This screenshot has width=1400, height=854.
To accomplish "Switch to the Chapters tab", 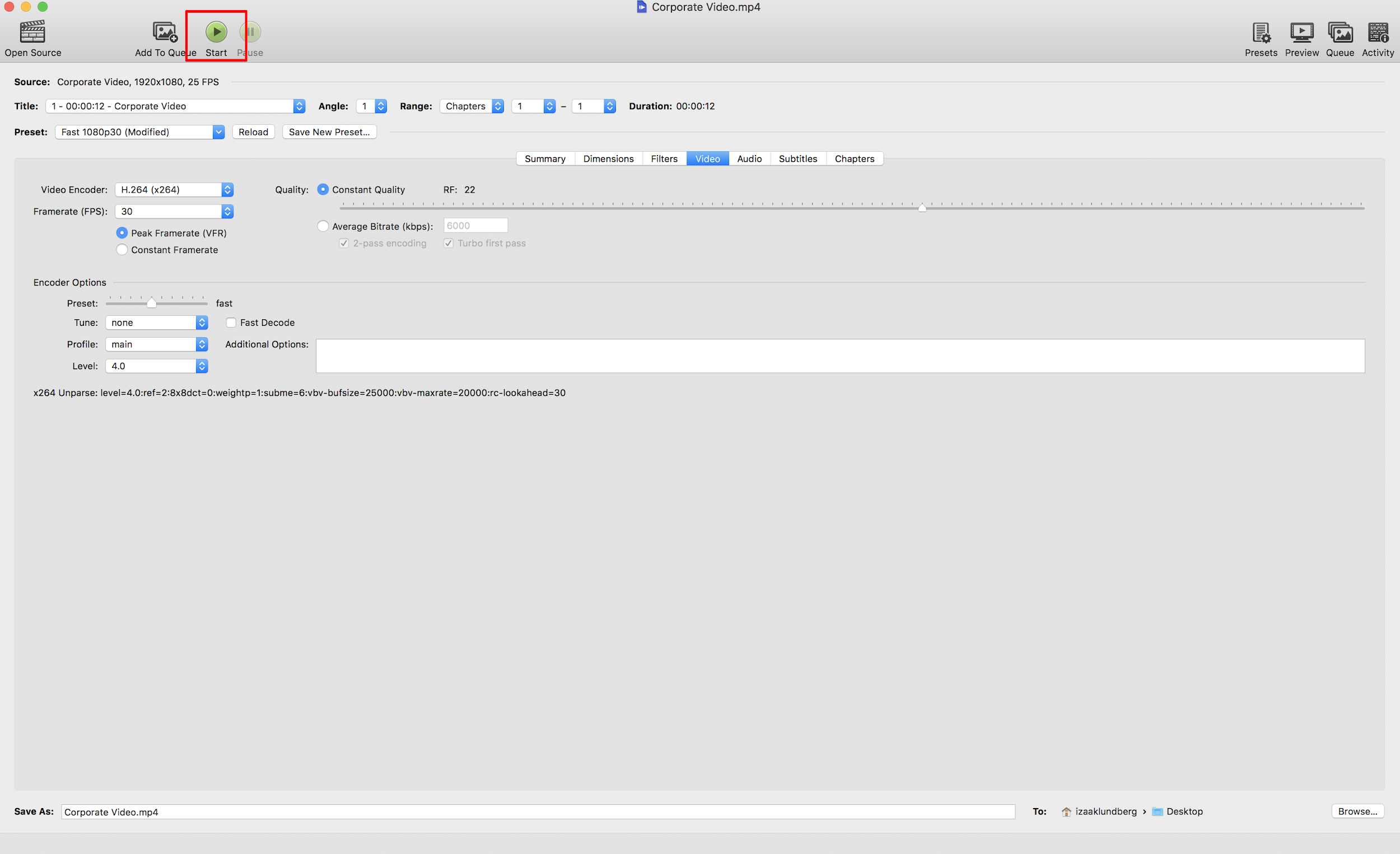I will coord(855,158).
